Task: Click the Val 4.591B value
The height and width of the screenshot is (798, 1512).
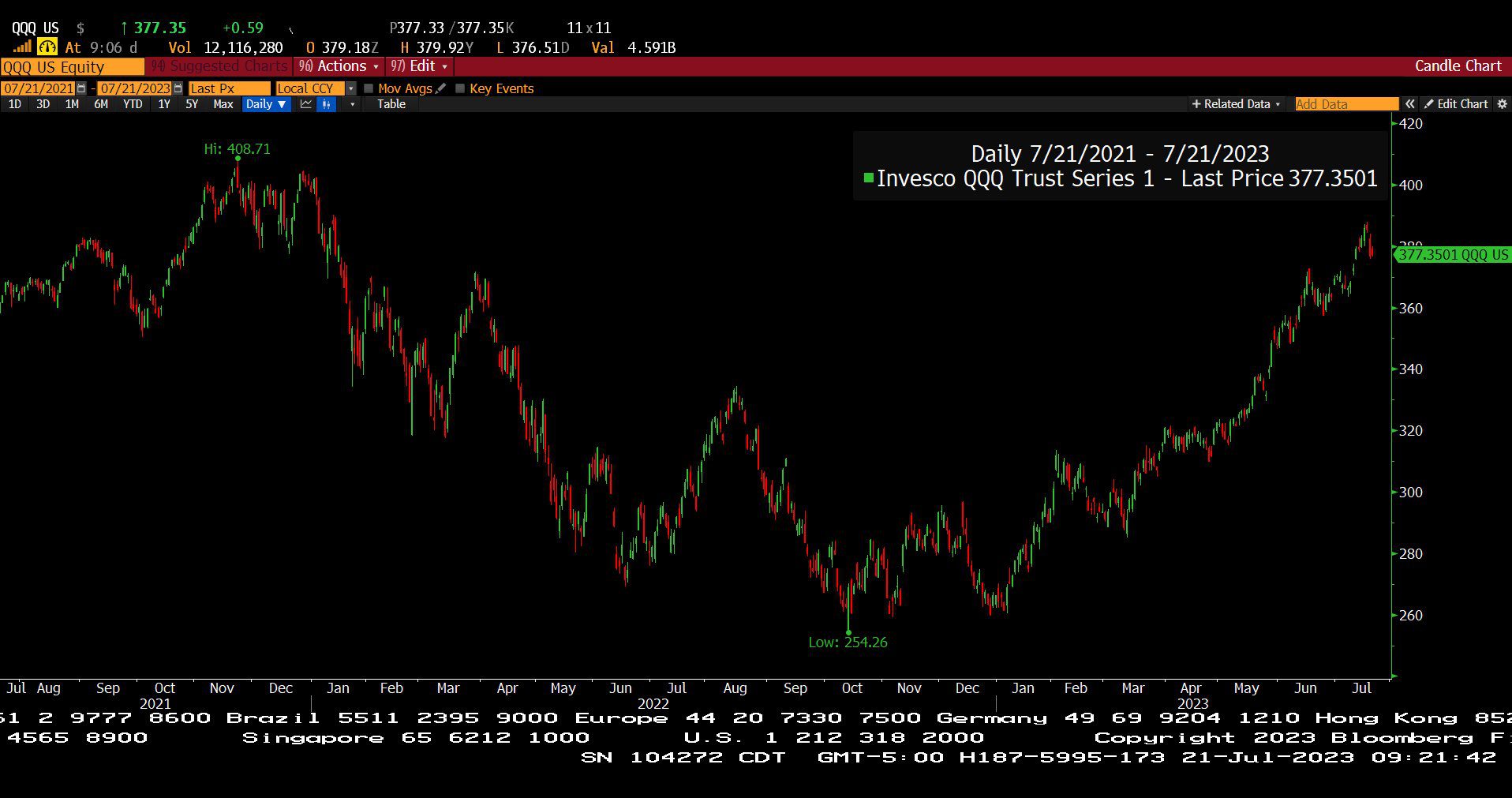Action: pos(633,47)
